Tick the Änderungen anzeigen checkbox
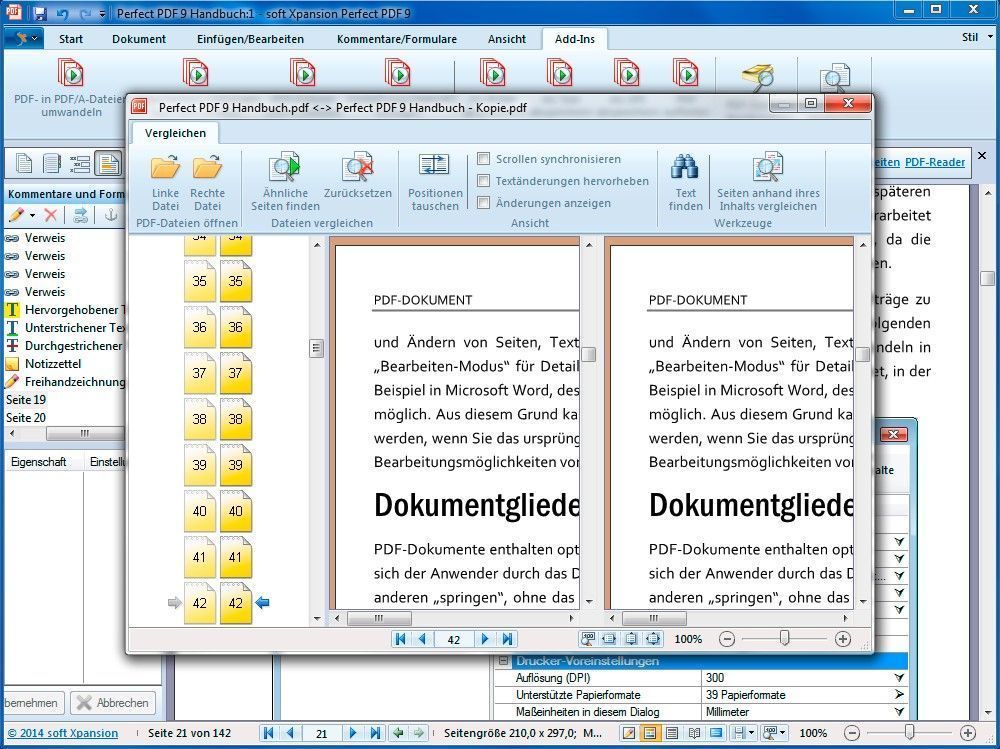The height and width of the screenshot is (749, 1000). (x=484, y=203)
